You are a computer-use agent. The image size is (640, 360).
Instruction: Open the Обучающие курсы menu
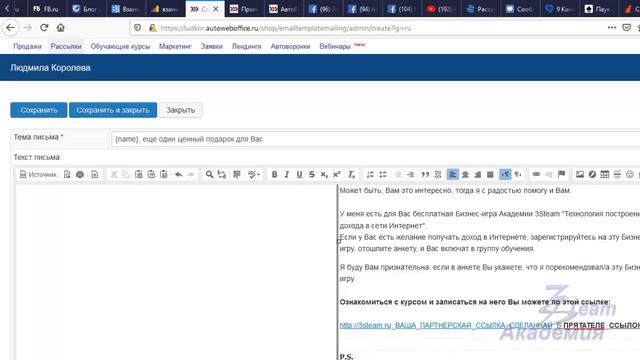click(120, 47)
